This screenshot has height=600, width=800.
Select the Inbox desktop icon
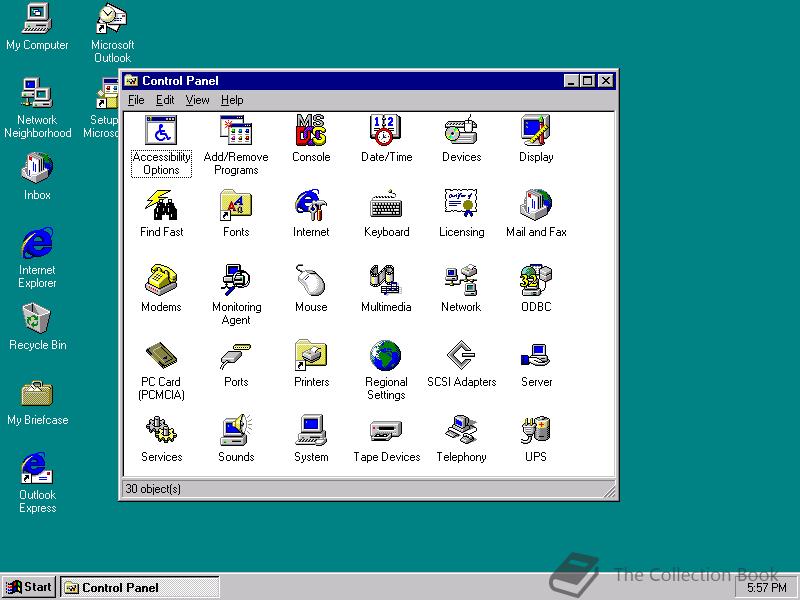click(37, 177)
